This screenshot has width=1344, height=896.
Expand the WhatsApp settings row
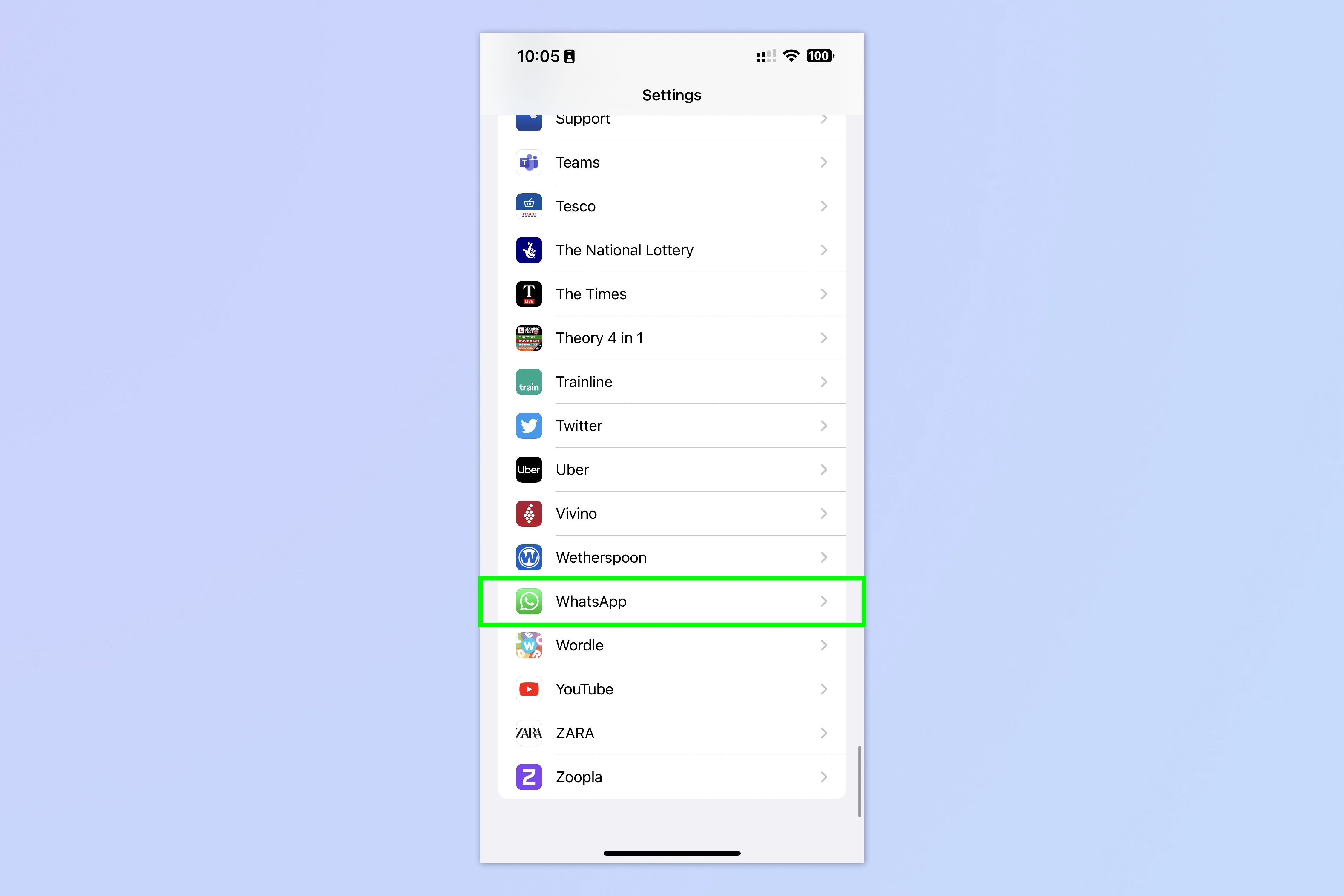point(672,601)
